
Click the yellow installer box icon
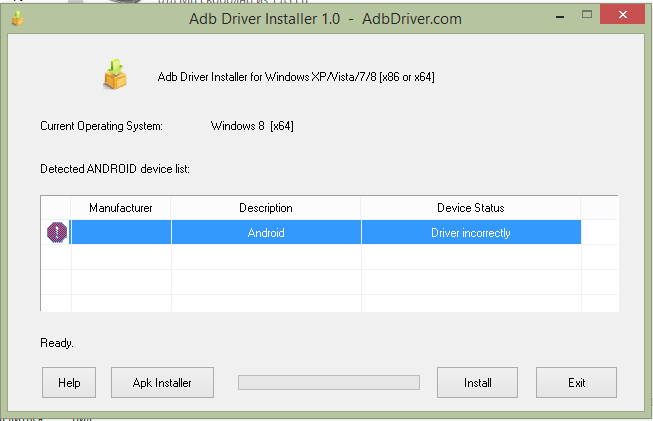(117, 77)
